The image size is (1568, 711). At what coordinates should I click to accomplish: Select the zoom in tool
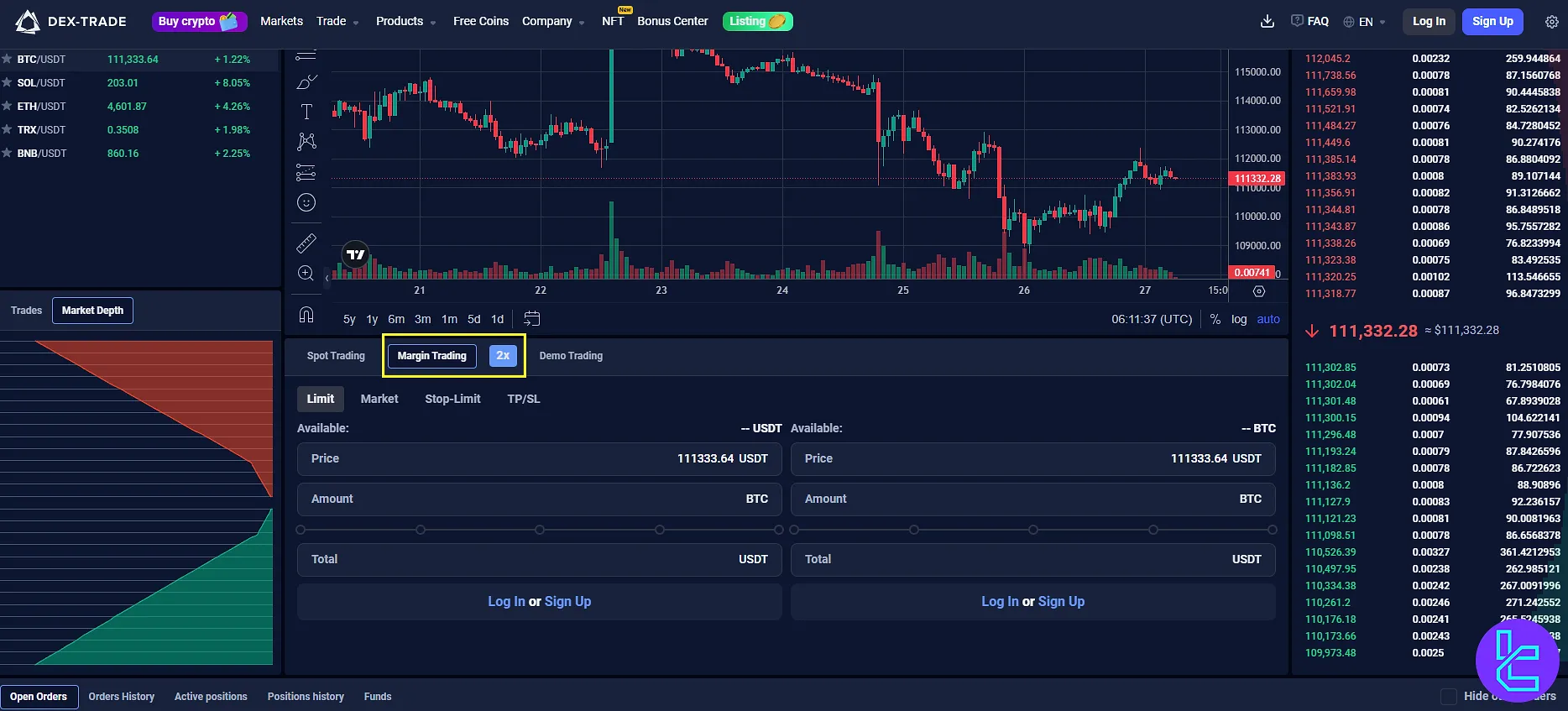(306, 274)
